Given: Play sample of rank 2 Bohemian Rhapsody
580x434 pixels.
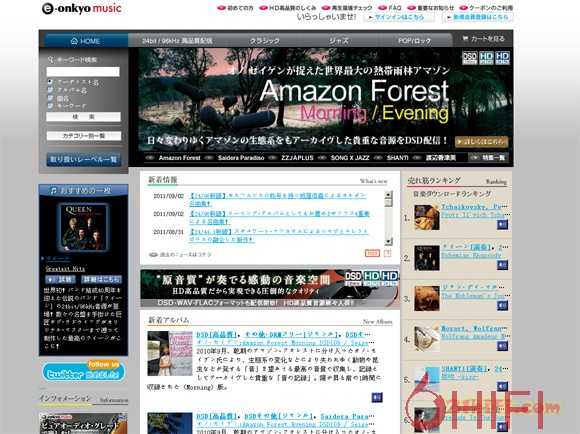Looking at the screenshot, I should tap(502, 265).
